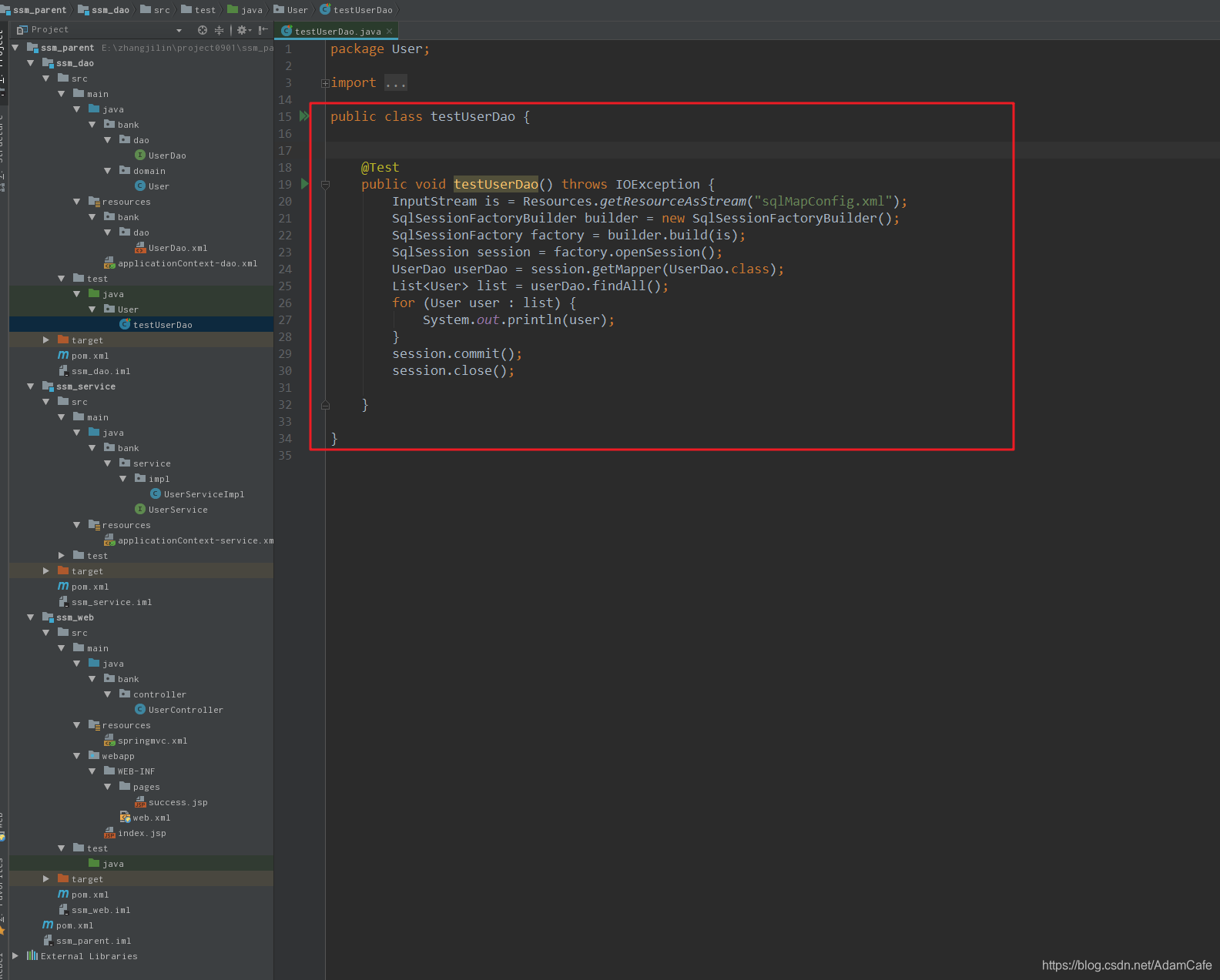Screen dimensions: 1220x980
Task: Click testUserDao in the breadcrumb bar
Action: click(x=356, y=10)
